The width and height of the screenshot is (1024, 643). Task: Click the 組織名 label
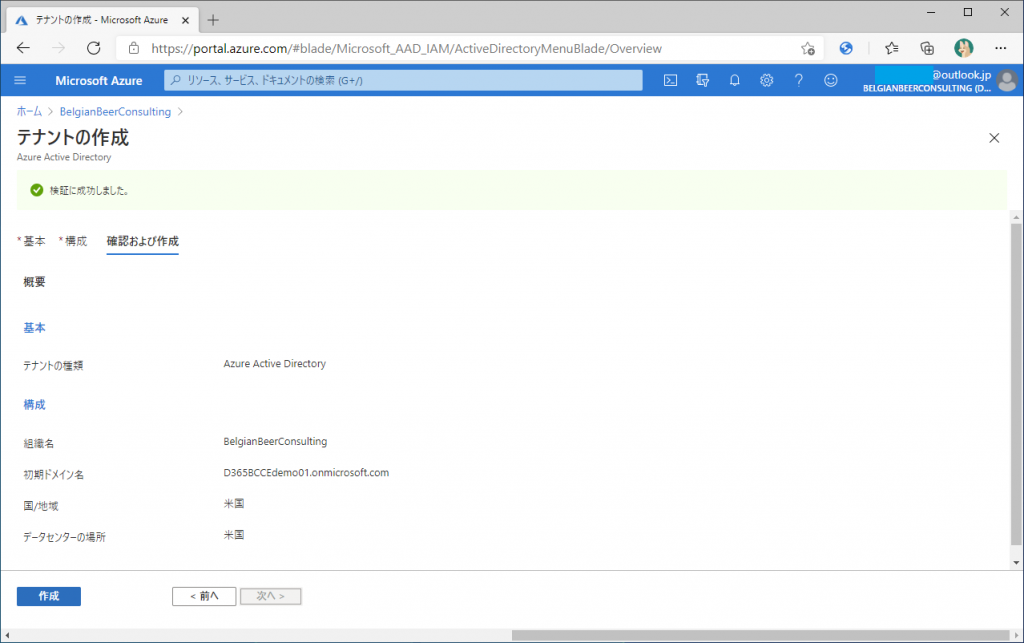click(x=39, y=443)
